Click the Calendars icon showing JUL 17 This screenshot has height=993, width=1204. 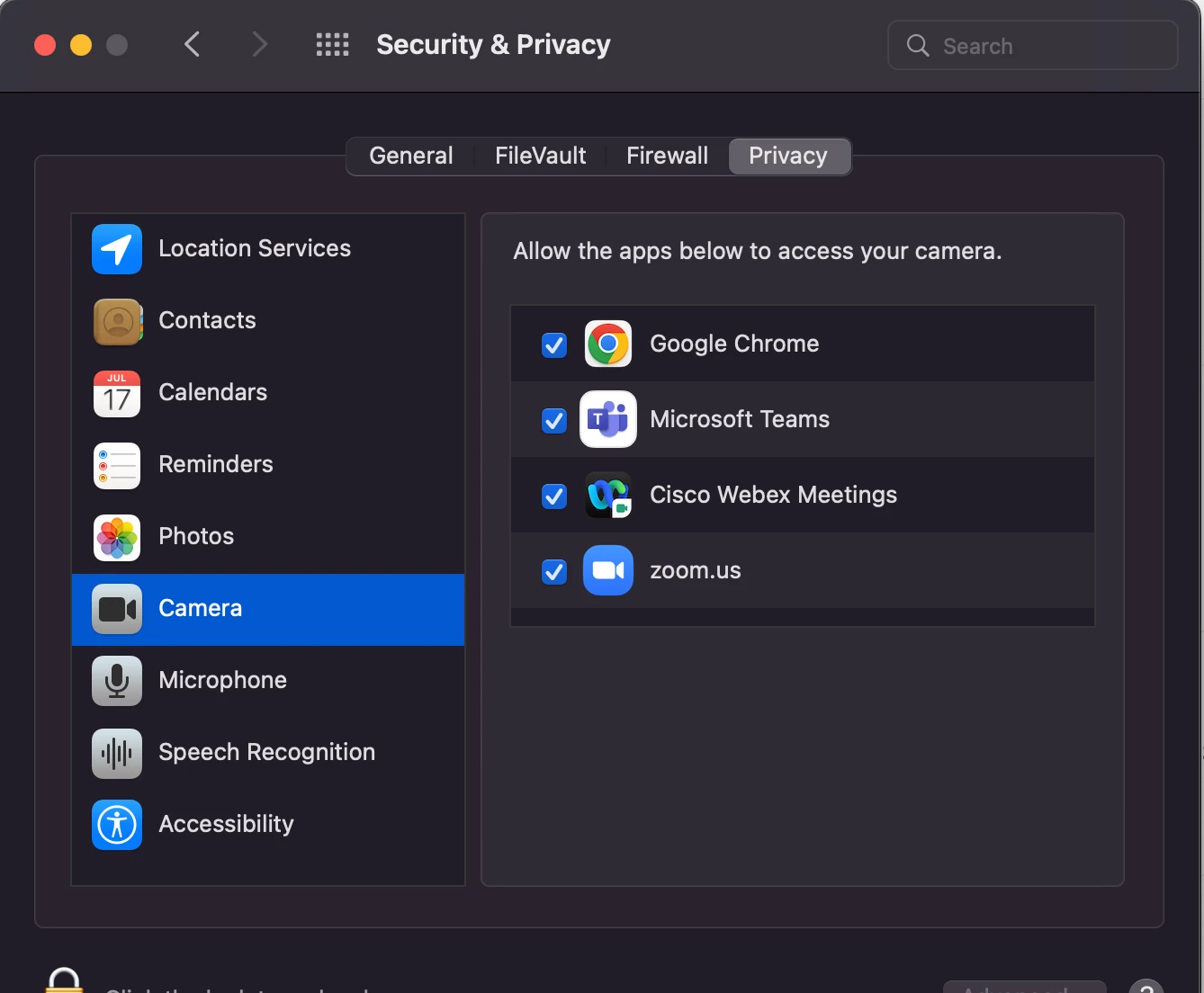click(117, 393)
